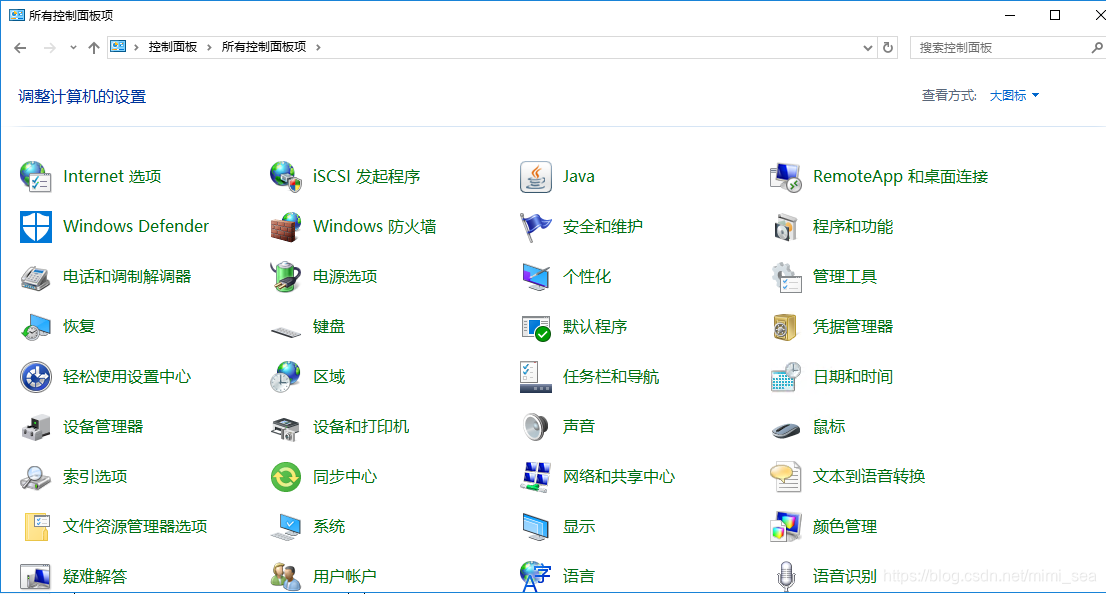The height and width of the screenshot is (594, 1106).
Task: Open the 文本到语音转换 text link
Action: pos(868,477)
